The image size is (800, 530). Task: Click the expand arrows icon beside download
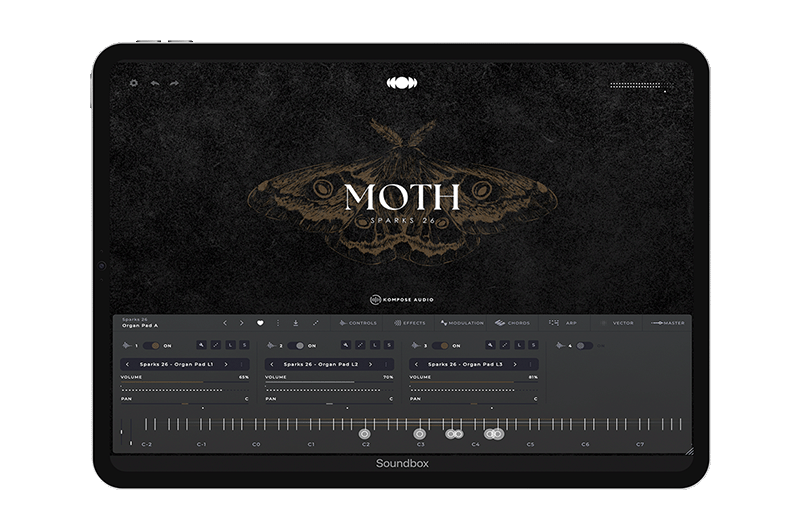[x=315, y=323]
